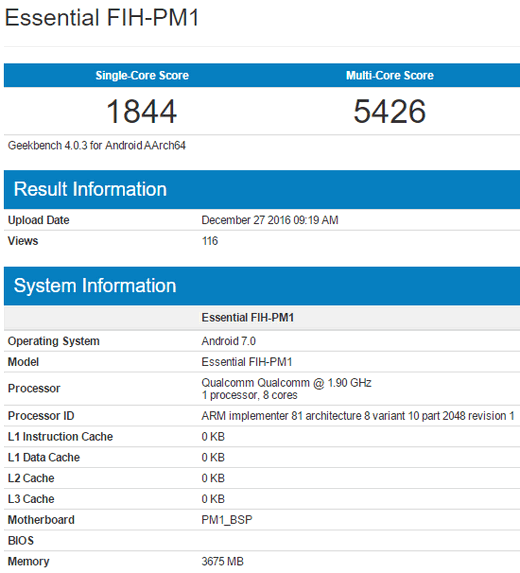Image resolution: width=520 pixels, height=573 pixels.
Task: Click the Upload Date label
Action: click(x=38, y=220)
